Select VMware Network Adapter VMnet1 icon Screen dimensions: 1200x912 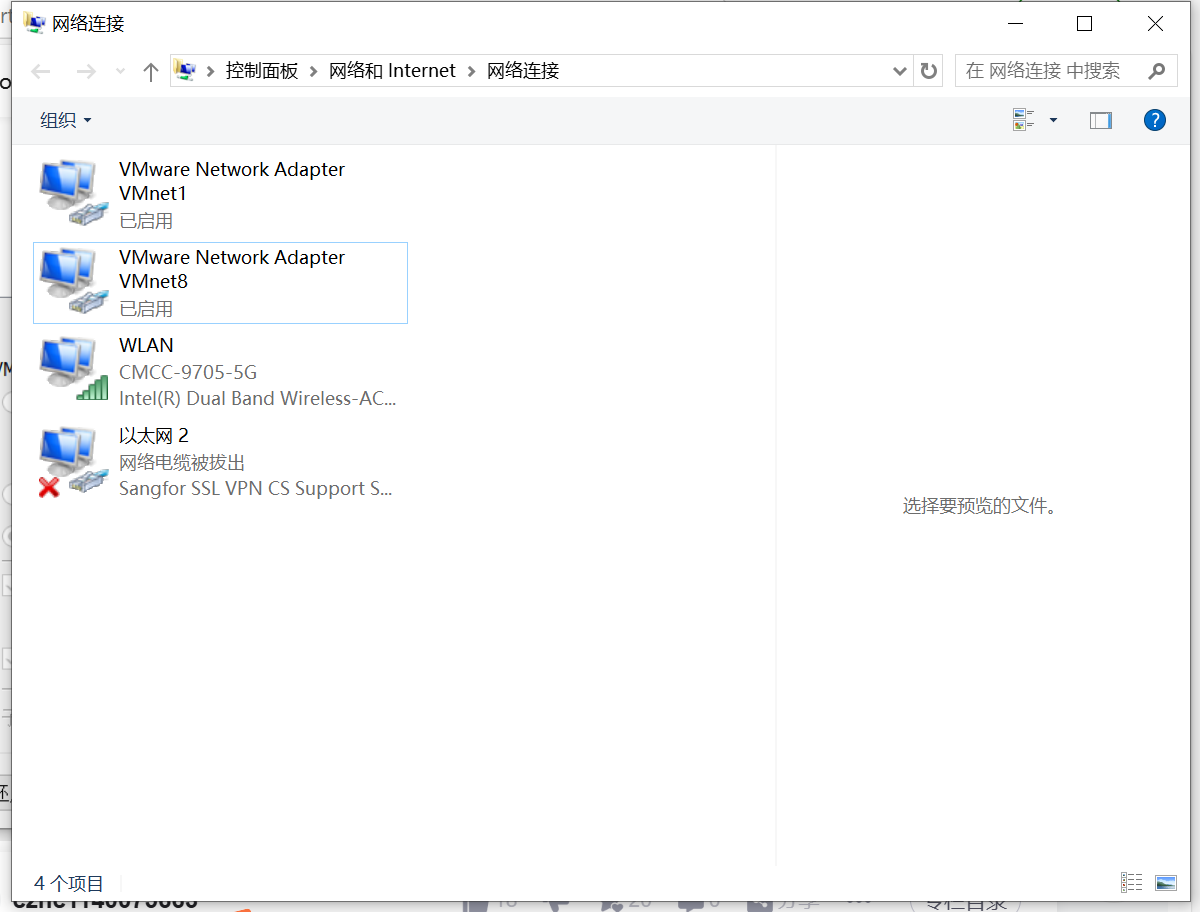(73, 192)
